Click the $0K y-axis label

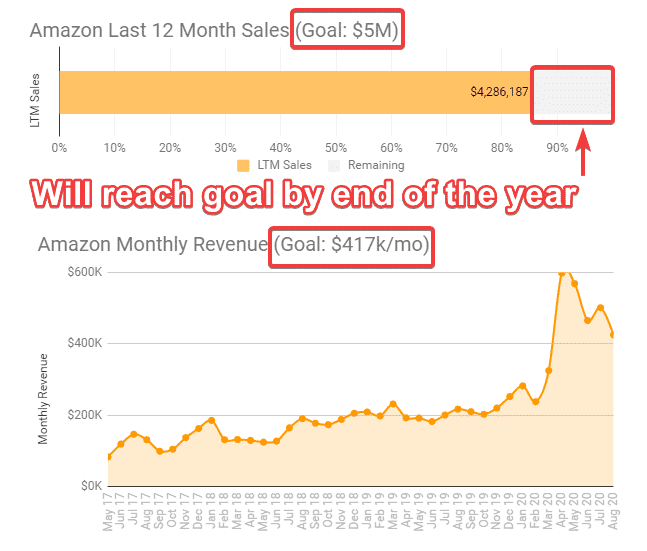pyautogui.click(x=87, y=486)
